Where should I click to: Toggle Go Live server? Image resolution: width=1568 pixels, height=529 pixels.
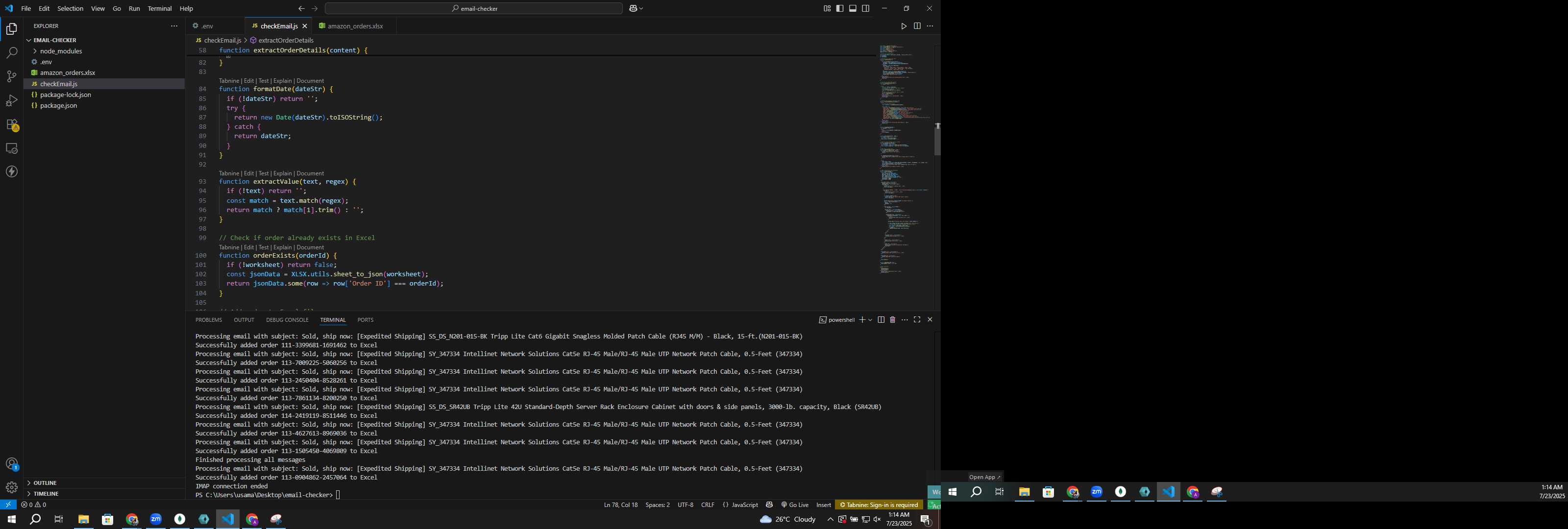[x=795, y=505]
